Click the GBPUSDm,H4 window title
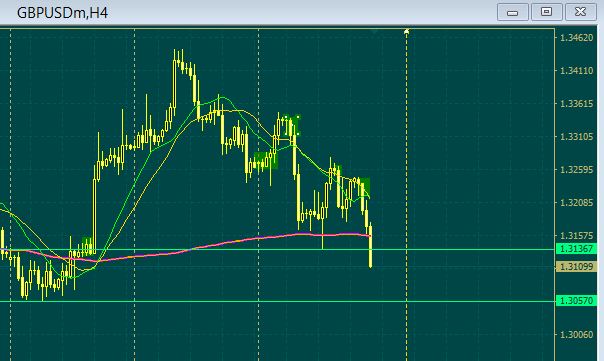This screenshot has height=361, width=604. 62,13
